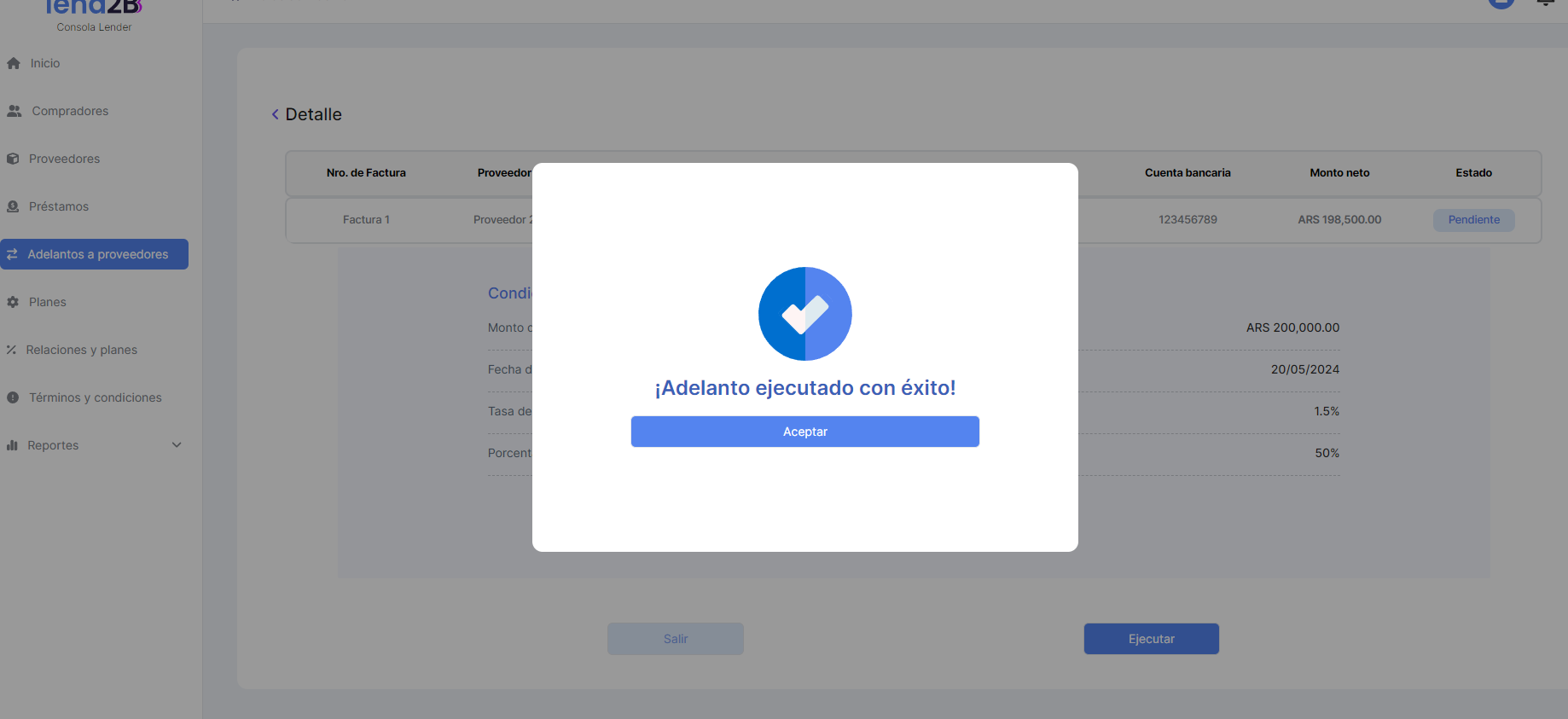Expand the Reportes menu chevron
The height and width of the screenshot is (719, 1568).
pyautogui.click(x=177, y=445)
